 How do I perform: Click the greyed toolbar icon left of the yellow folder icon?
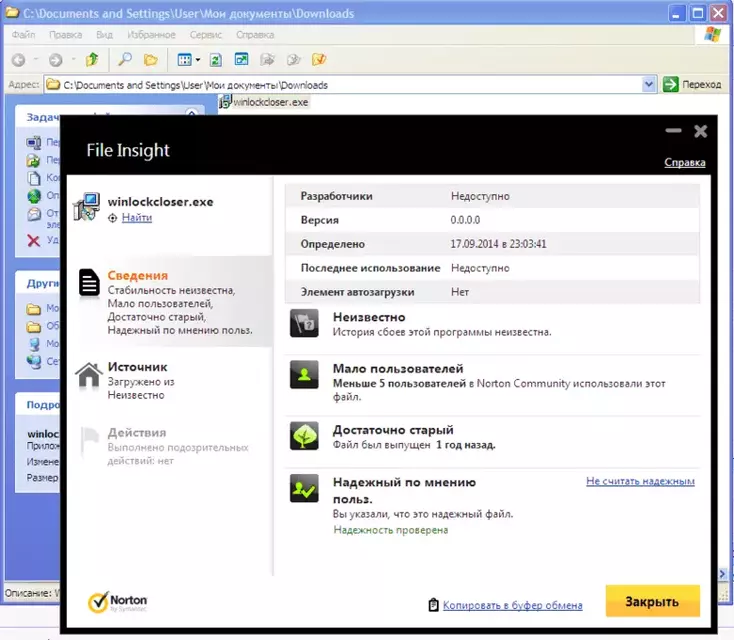click(x=294, y=59)
